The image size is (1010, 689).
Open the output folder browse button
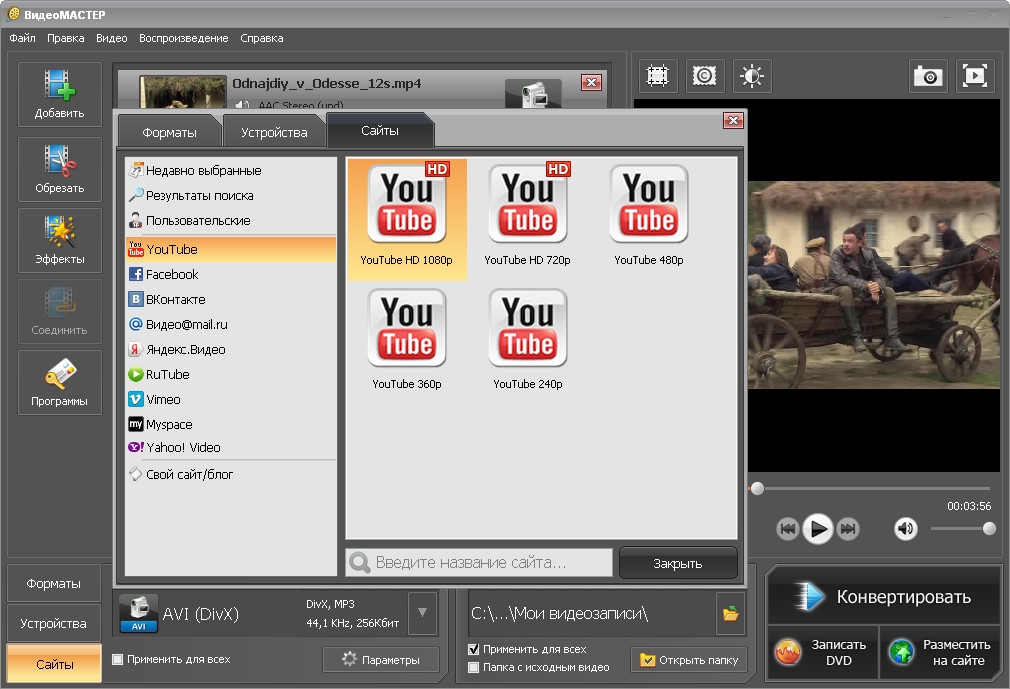[x=731, y=614]
